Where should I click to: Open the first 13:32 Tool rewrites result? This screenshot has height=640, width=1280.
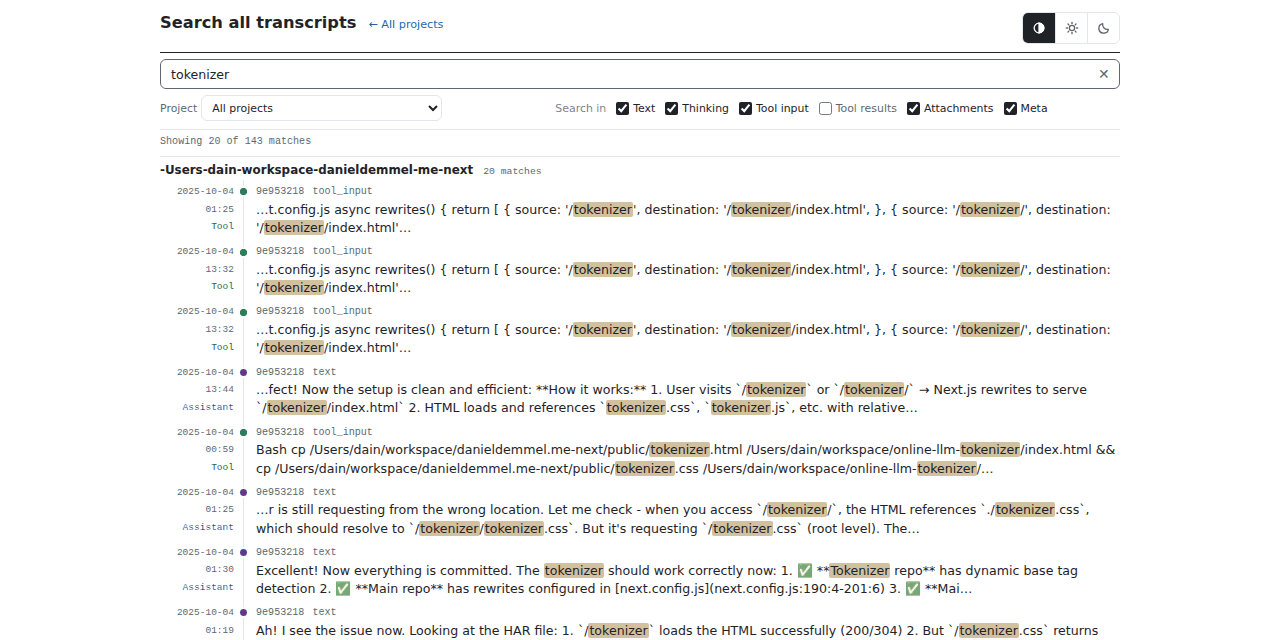tap(640, 269)
